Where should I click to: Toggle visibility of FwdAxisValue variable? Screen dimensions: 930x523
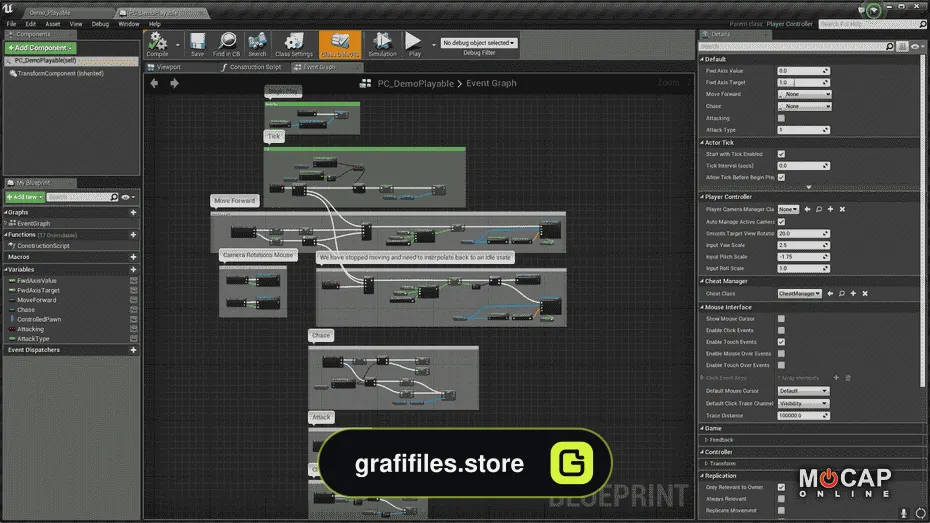134,281
